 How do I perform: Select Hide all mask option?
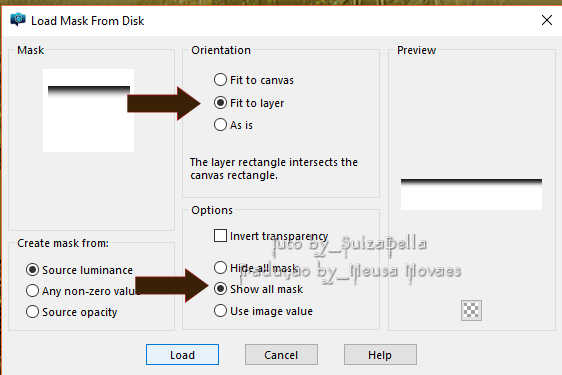[x=256, y=268]
